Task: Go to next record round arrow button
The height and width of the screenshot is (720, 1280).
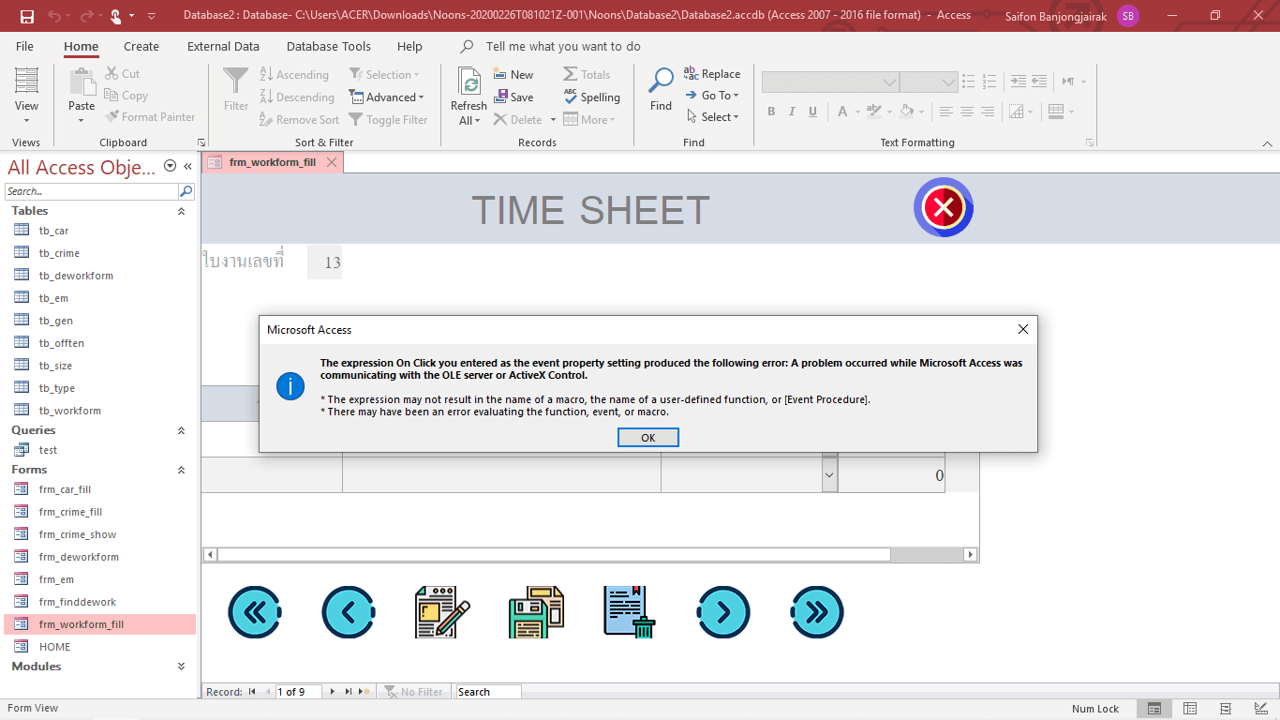Action: pyautogui.click(x=723, y=612)
